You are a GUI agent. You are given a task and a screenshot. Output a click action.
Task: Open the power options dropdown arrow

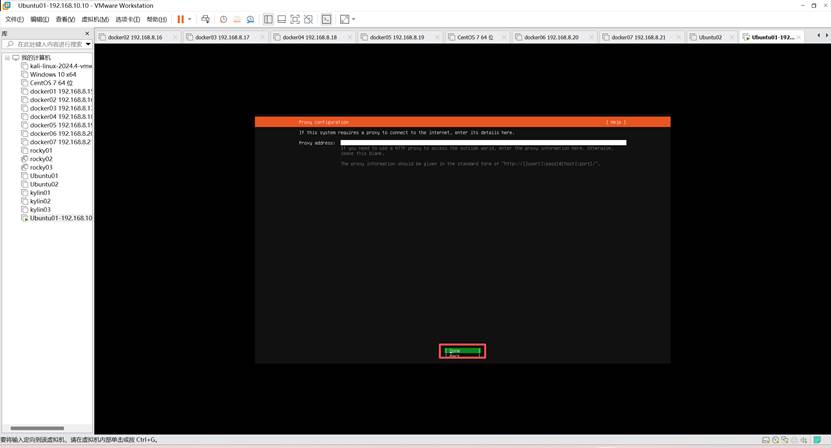[x=190, y=19]
